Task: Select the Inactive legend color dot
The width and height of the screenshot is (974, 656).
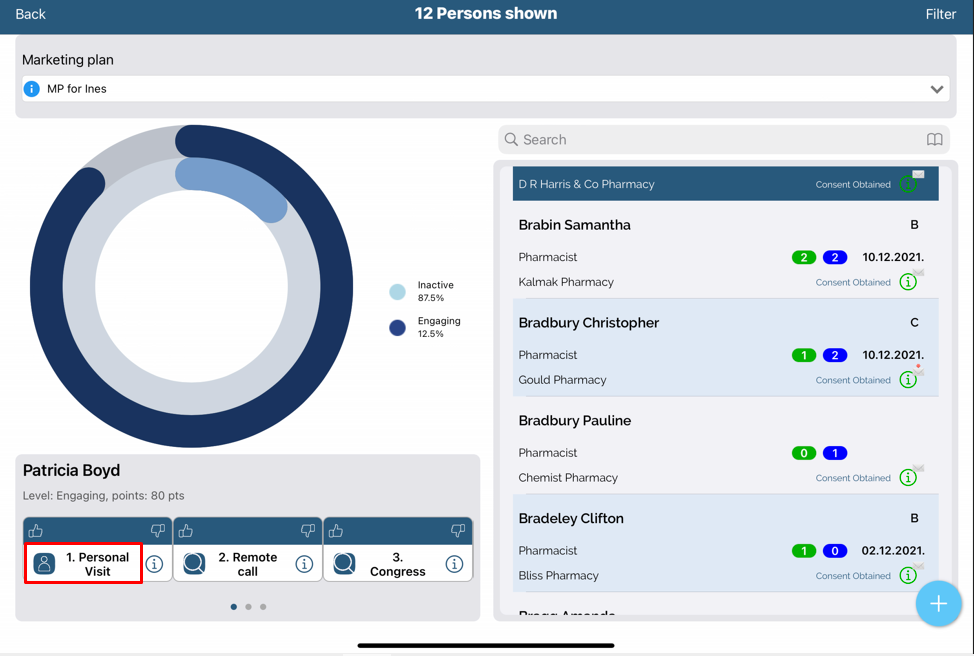Action: [x=398, y=292]
